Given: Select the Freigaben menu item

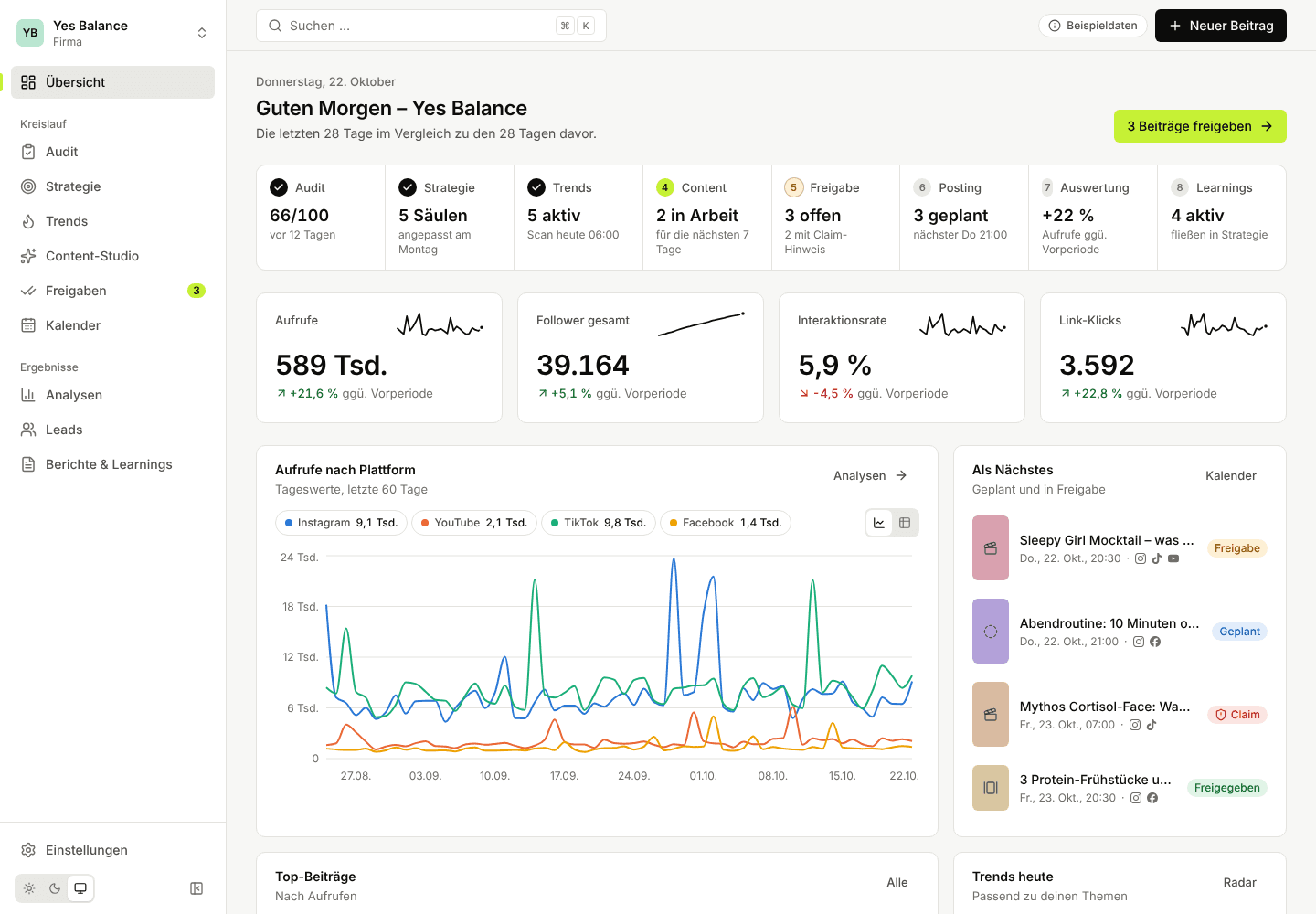Looking at the screenshot, I should coord(112,291).
